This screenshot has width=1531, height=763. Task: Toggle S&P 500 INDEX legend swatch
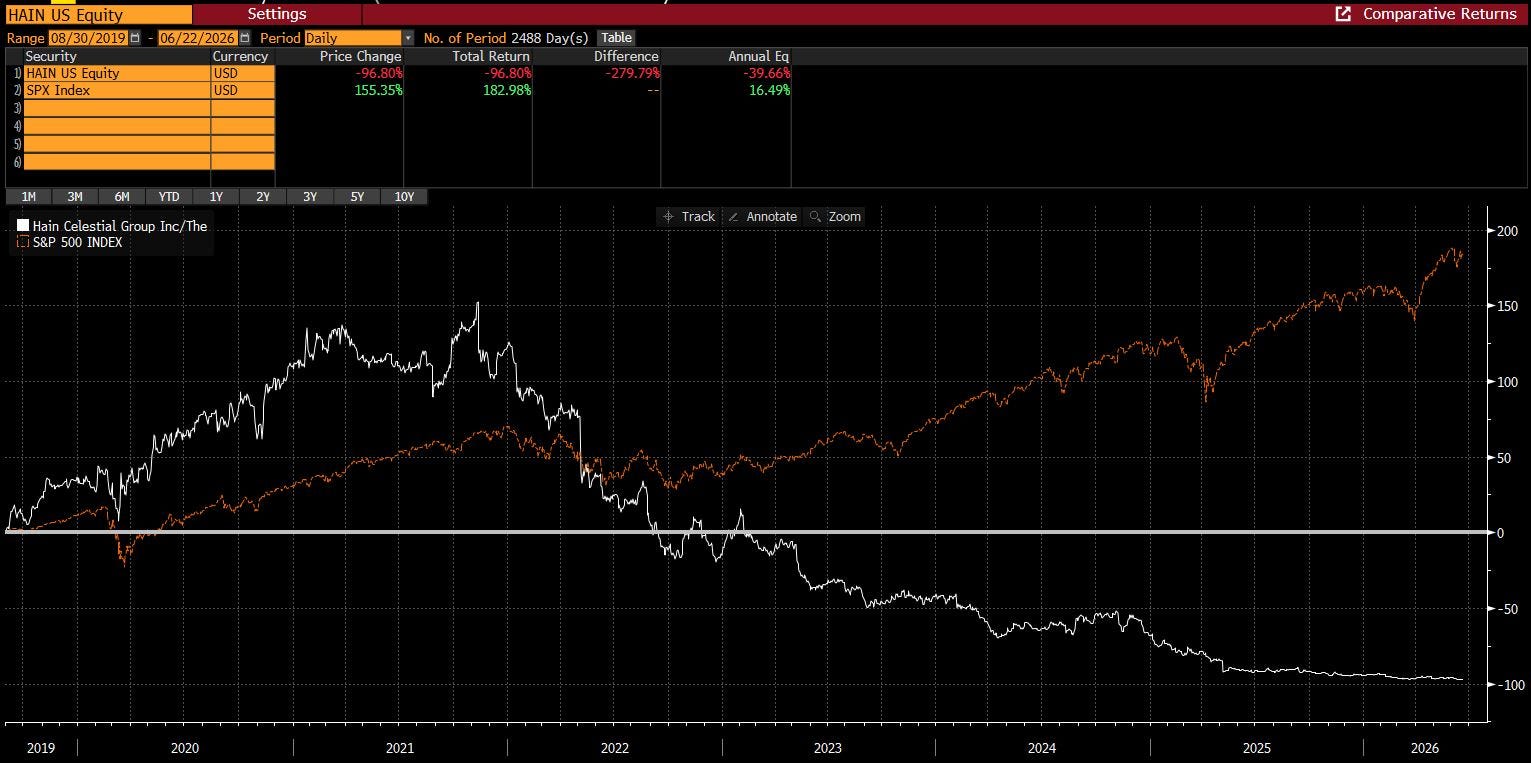click(x=23, y=242)
